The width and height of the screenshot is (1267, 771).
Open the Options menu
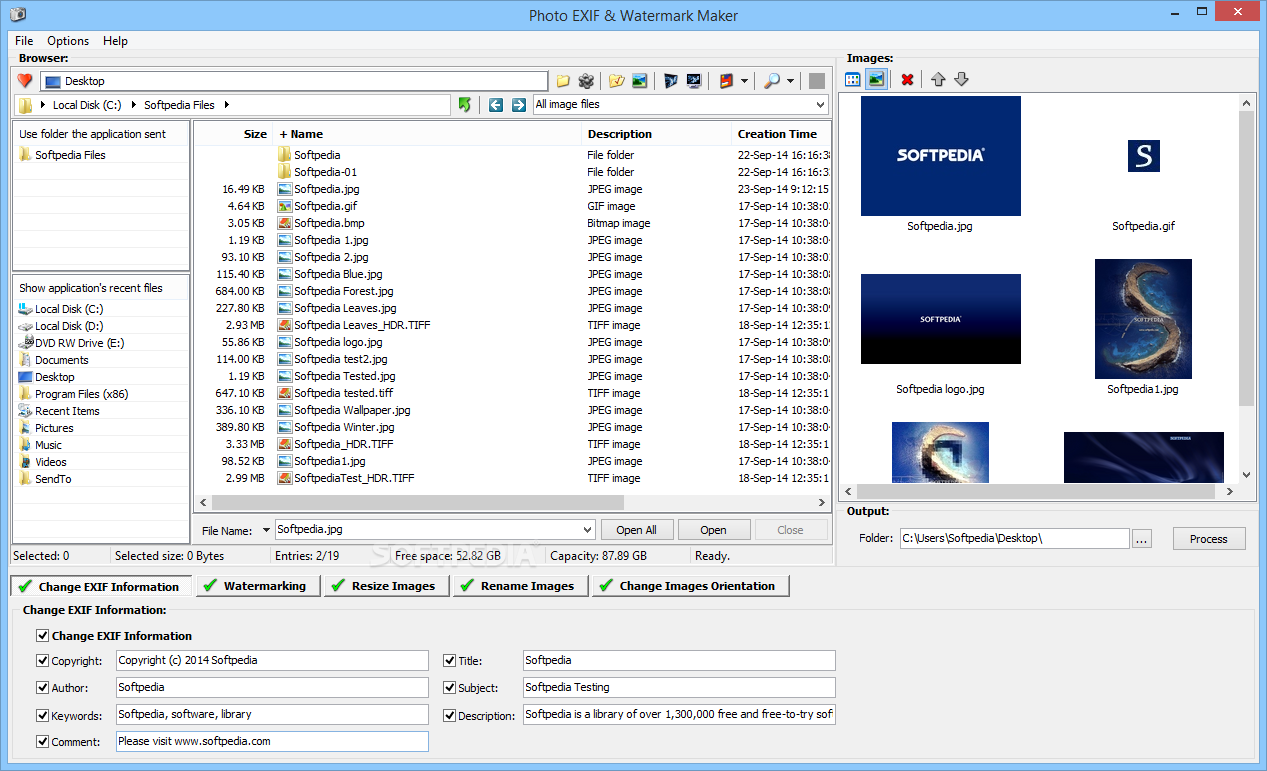pos(68,41)
